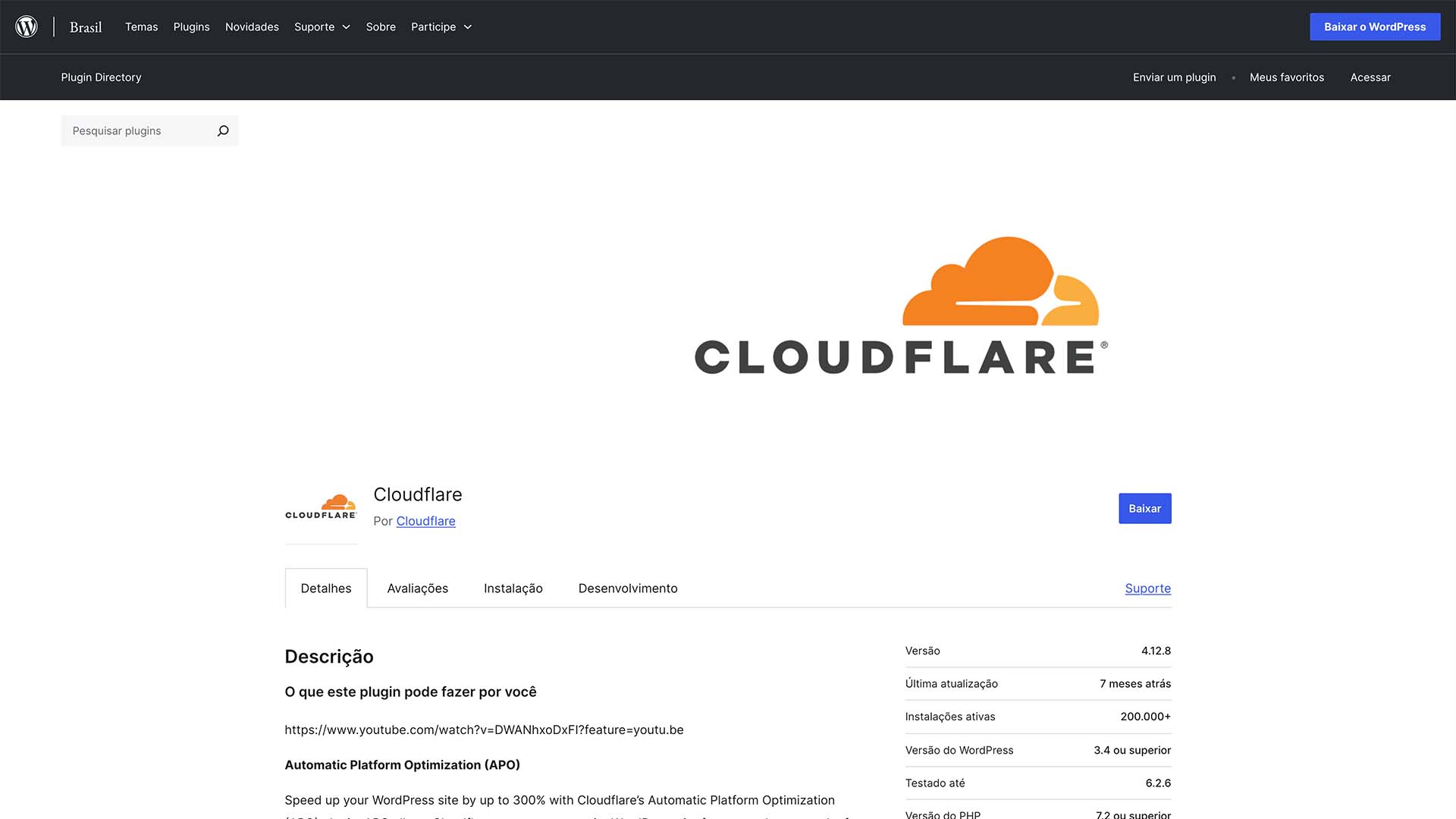Go to Plugin Directory
The width and height of the screenshot is (1456, 819).
101,77
